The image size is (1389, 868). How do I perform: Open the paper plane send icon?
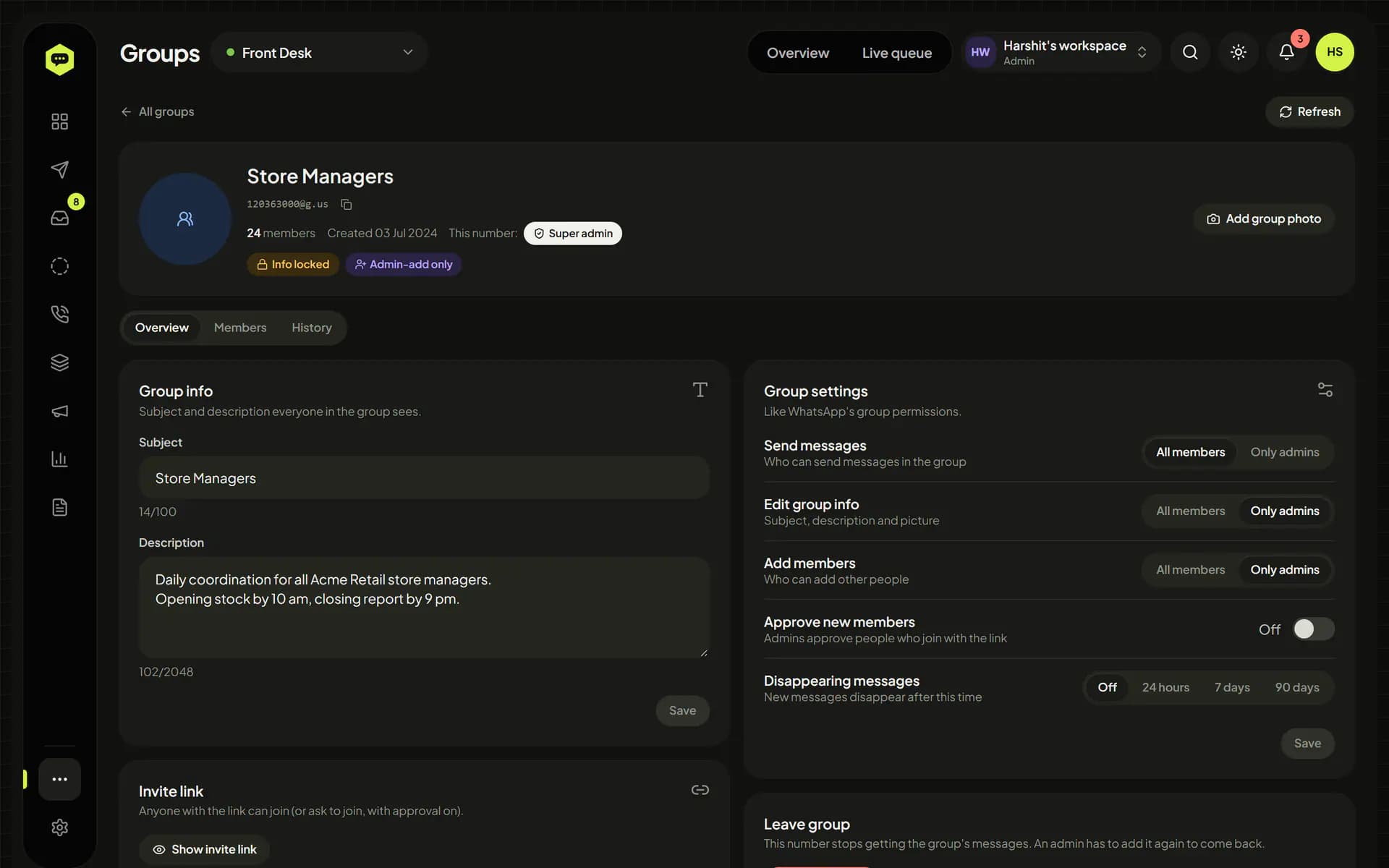tap(59, 169)
